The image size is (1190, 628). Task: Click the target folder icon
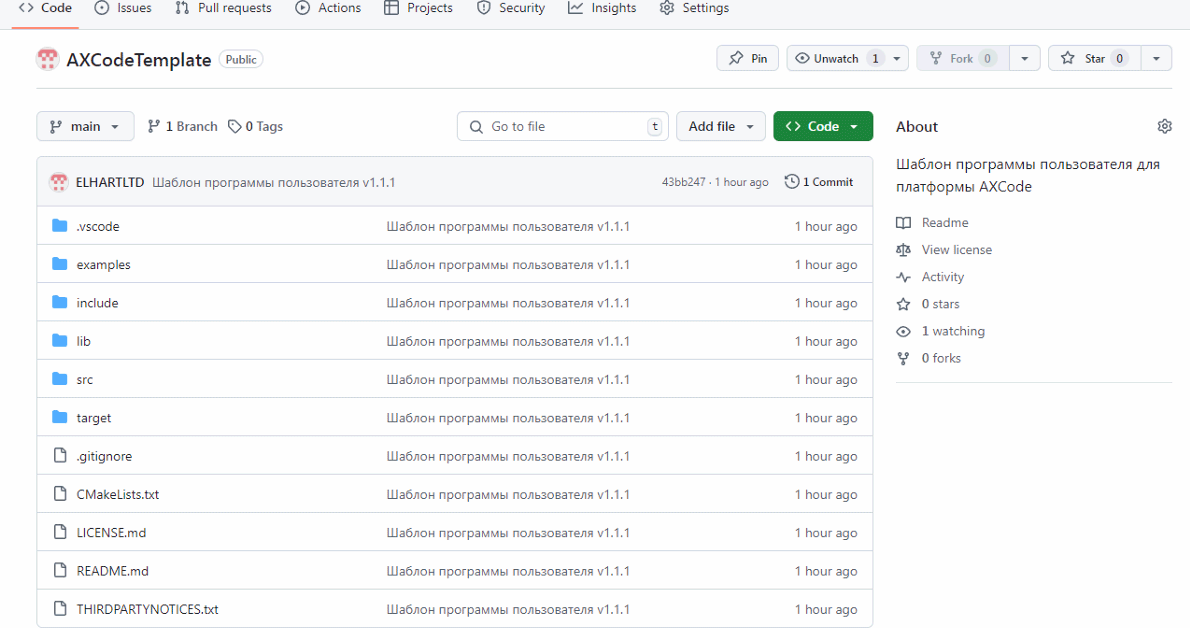tap(60, 417)
